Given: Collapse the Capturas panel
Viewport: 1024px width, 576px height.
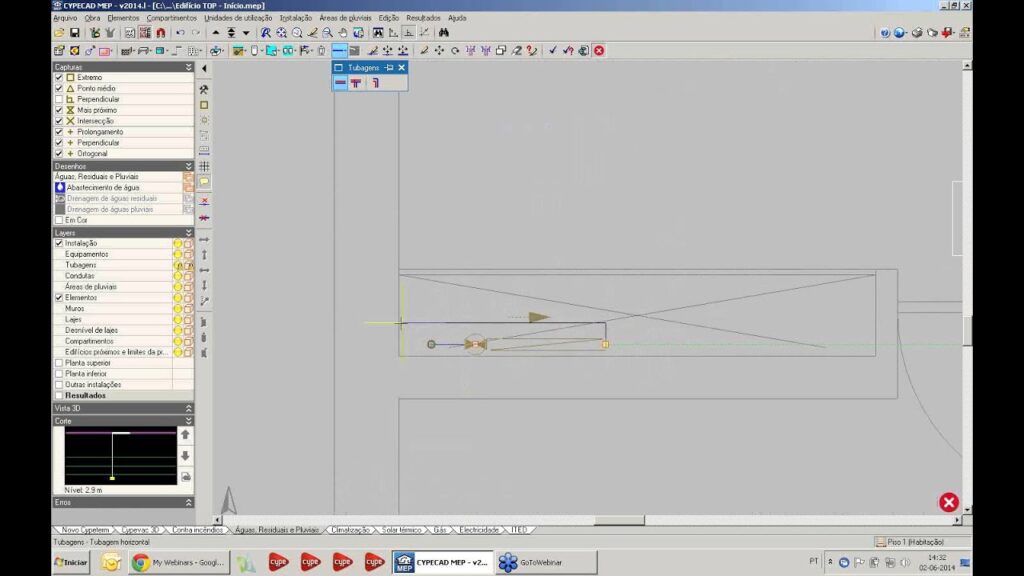Looking at the screenshot, I should [188, 67].
